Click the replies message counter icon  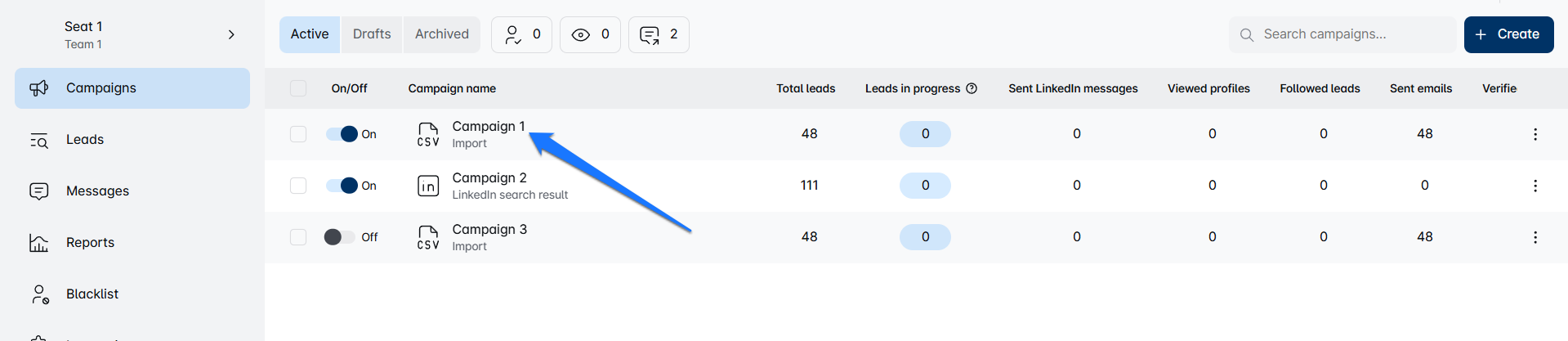[x=650, y=34]
